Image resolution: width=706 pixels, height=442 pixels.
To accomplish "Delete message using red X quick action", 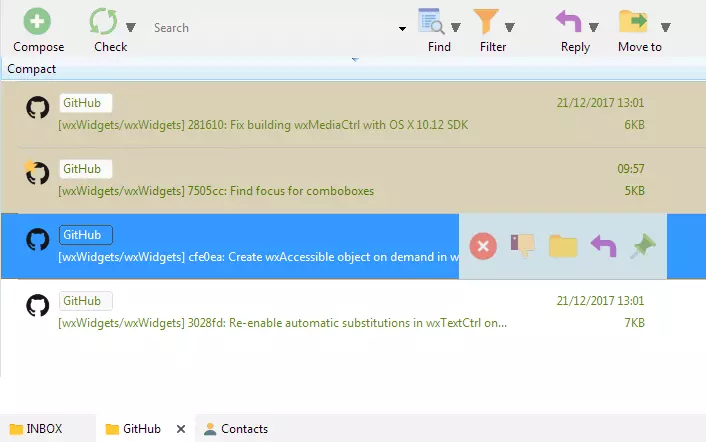I will point(483,246).
